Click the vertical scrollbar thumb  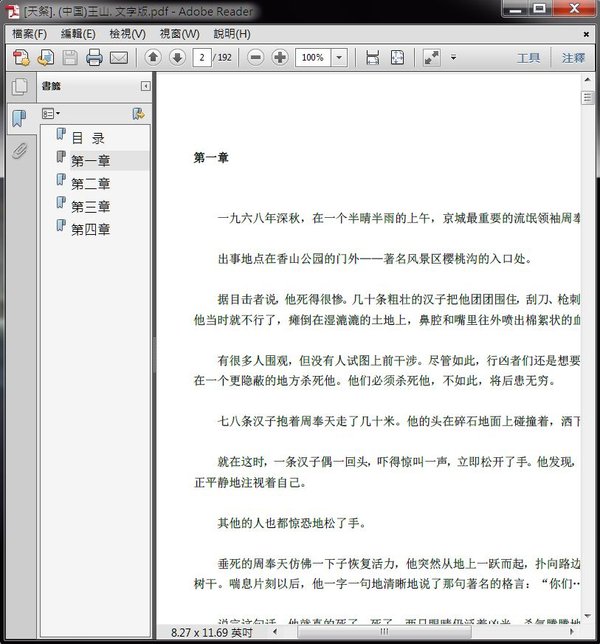tap(587, 98)
